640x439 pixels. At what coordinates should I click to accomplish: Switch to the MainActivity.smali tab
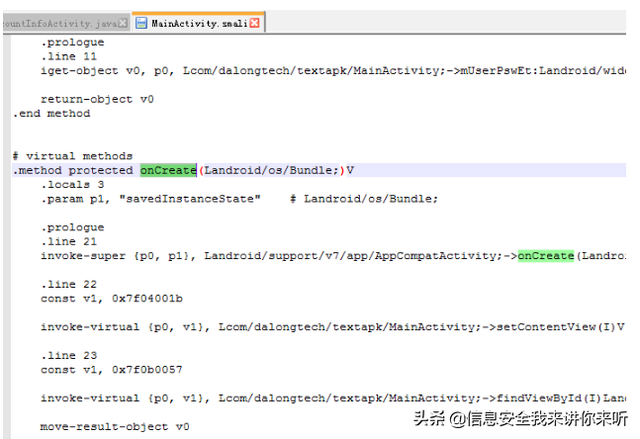tap(199, 23)
